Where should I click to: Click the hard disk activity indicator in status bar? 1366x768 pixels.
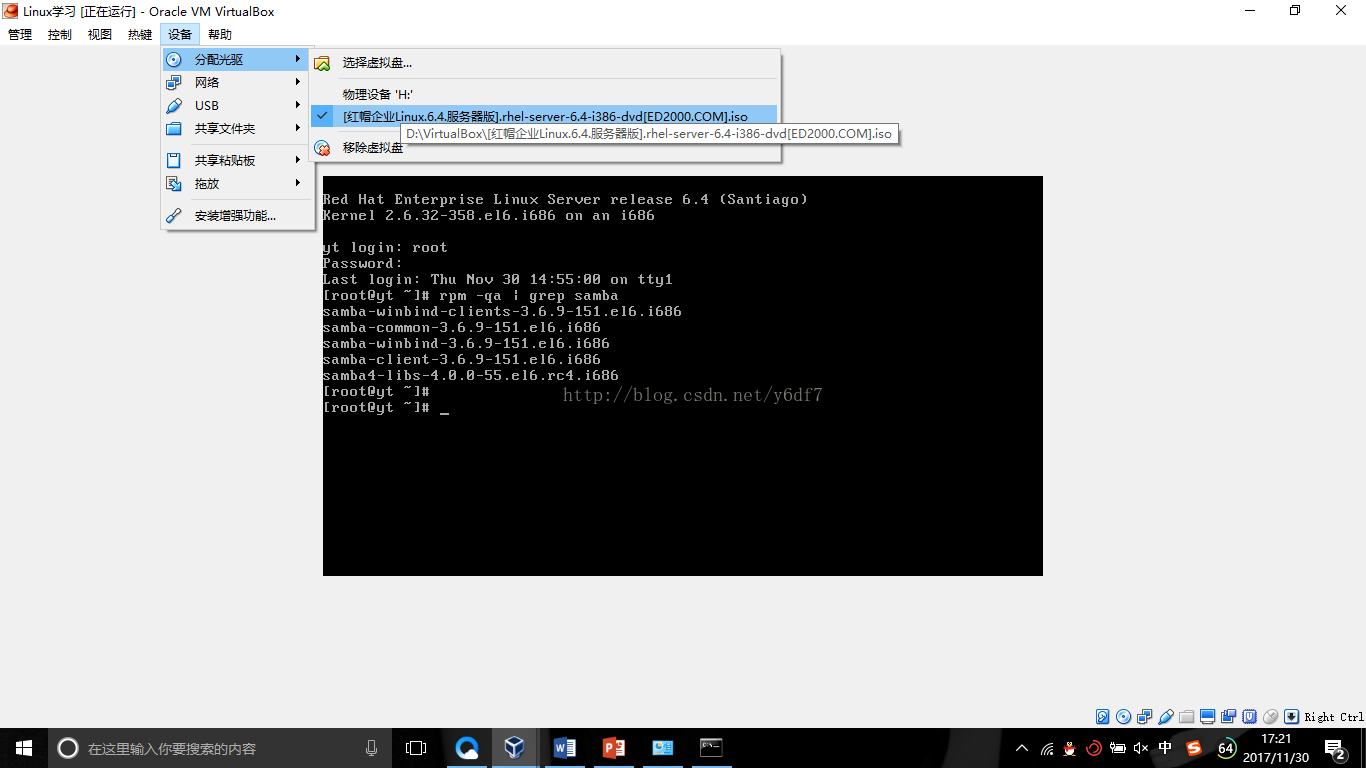(1102, 717)
